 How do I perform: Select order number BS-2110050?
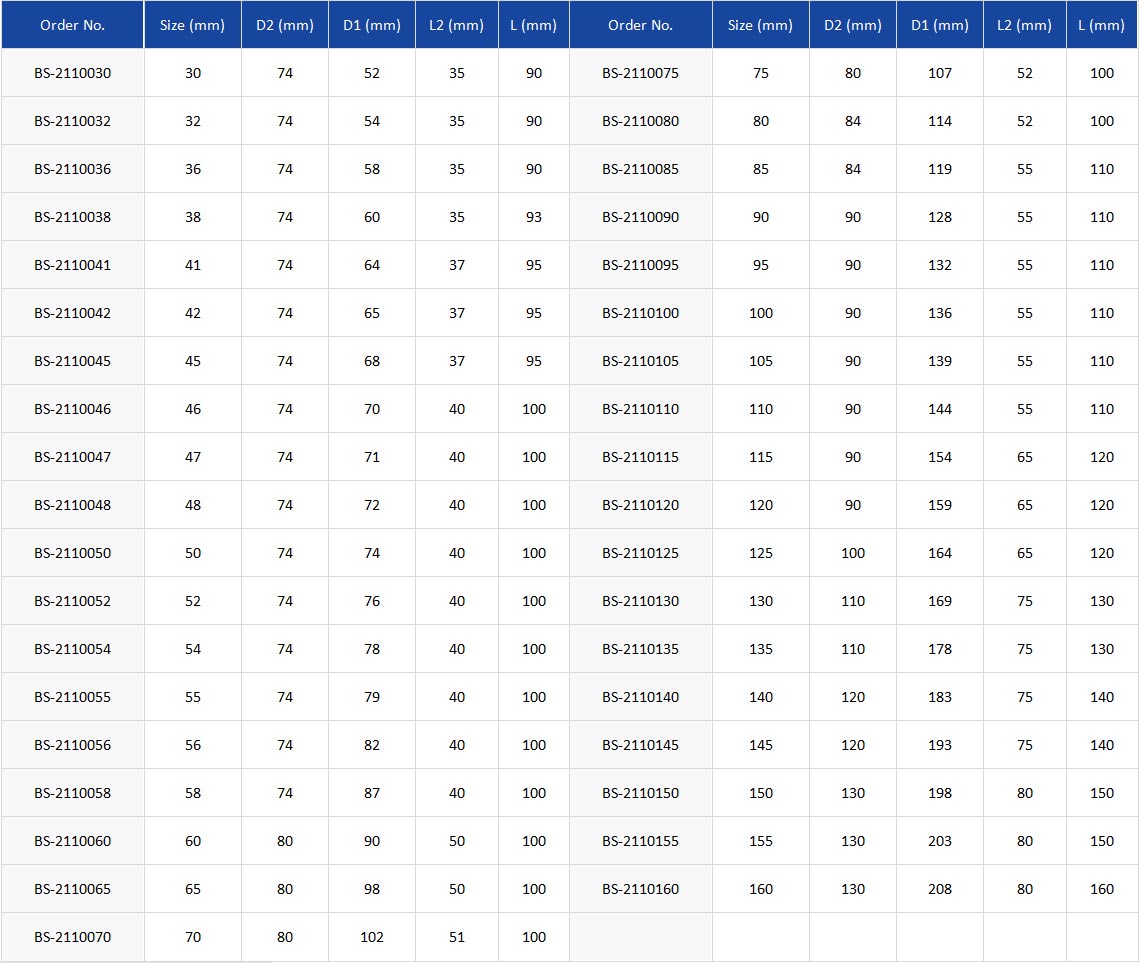tap(72, 553)
